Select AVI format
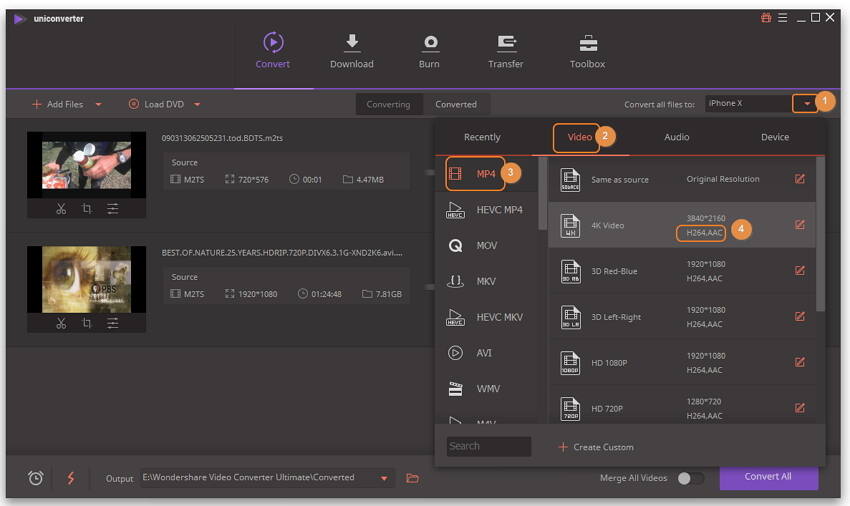Viewport: 850px width, 506px height. click(485, 353)
